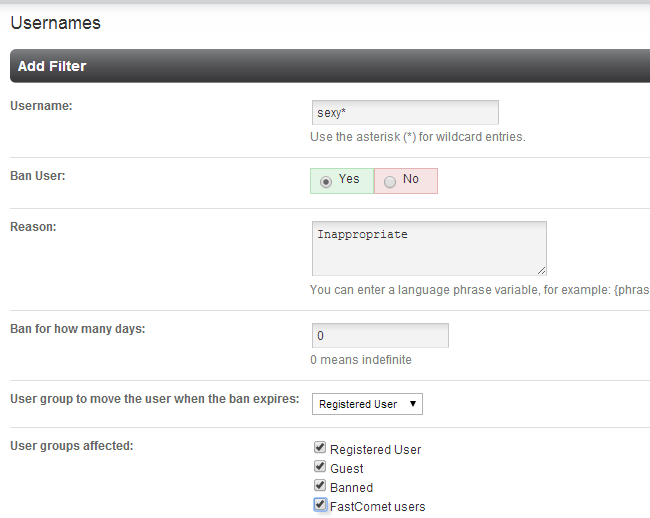Click the 'Ban for how many days:' label
650x518 pixels.
coord(78,329)
